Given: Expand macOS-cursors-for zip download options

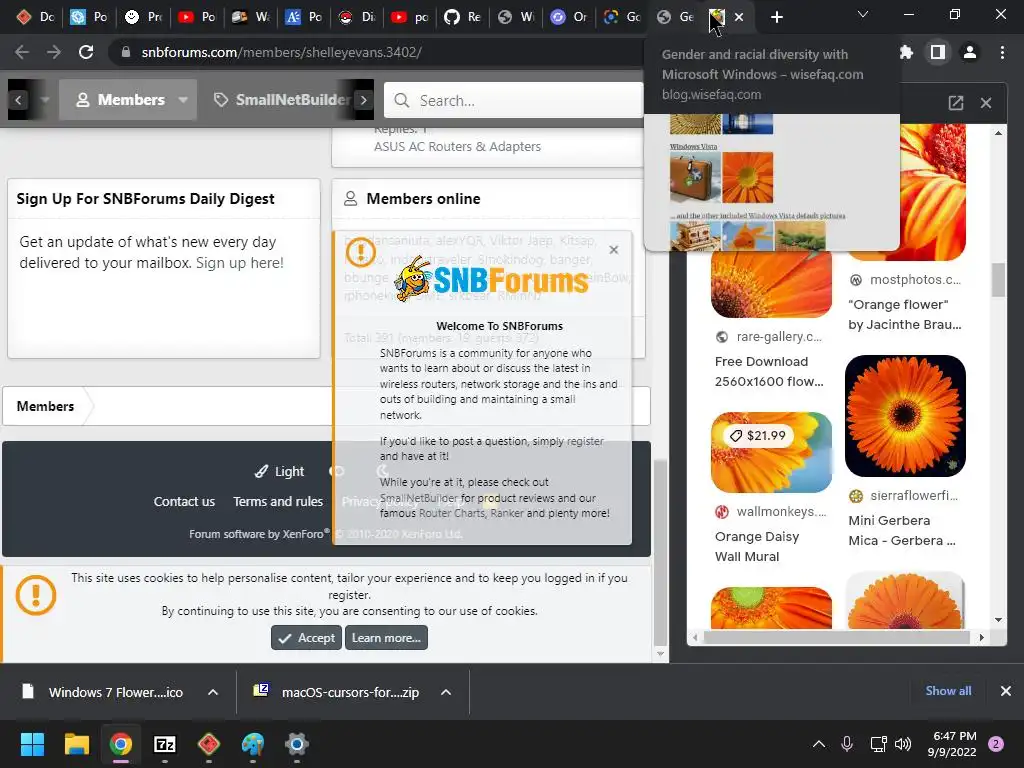Looking at the screenshot, I should pos(446,692).
